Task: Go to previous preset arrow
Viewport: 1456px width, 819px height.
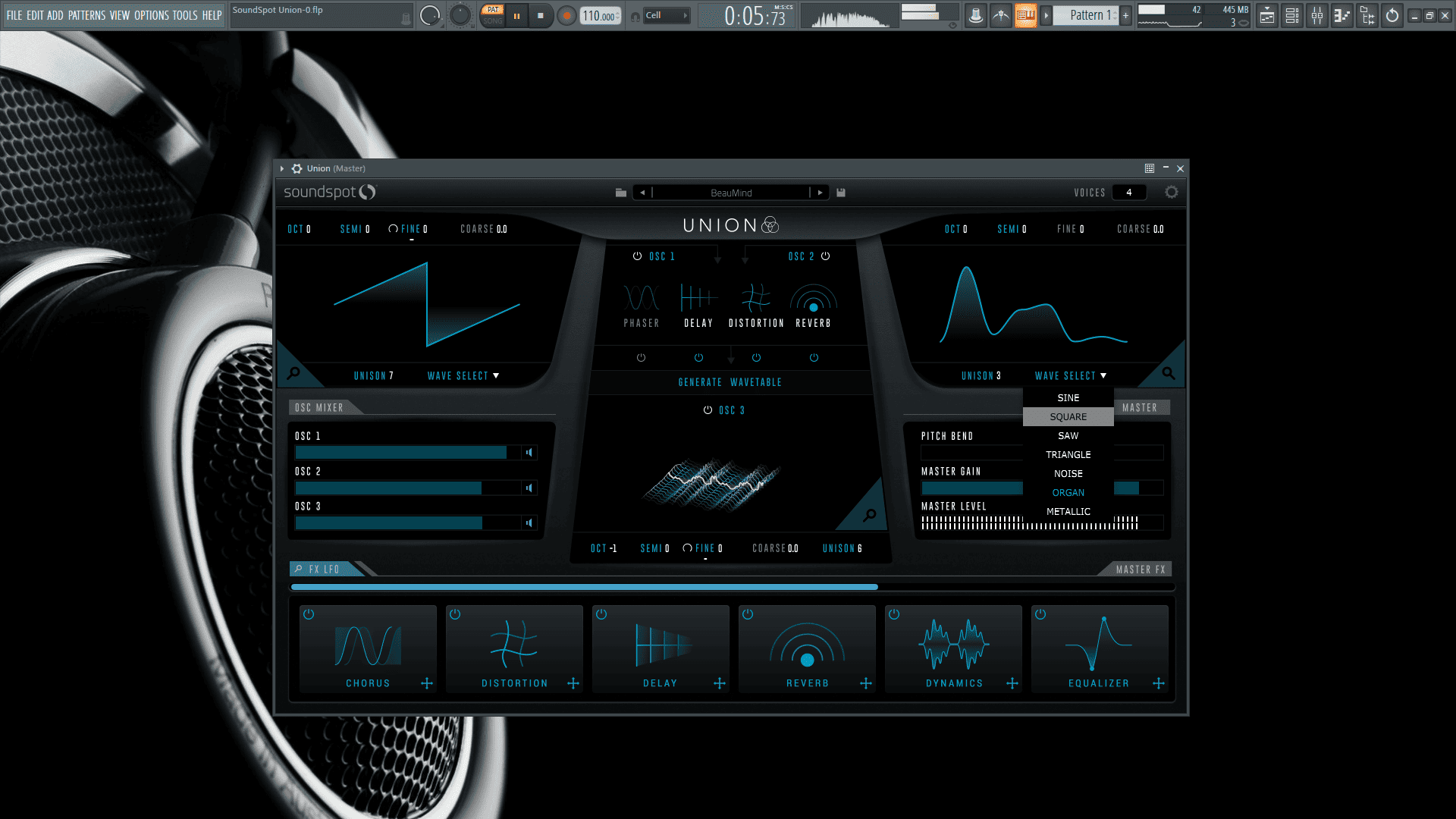Action: coord(642,193)
